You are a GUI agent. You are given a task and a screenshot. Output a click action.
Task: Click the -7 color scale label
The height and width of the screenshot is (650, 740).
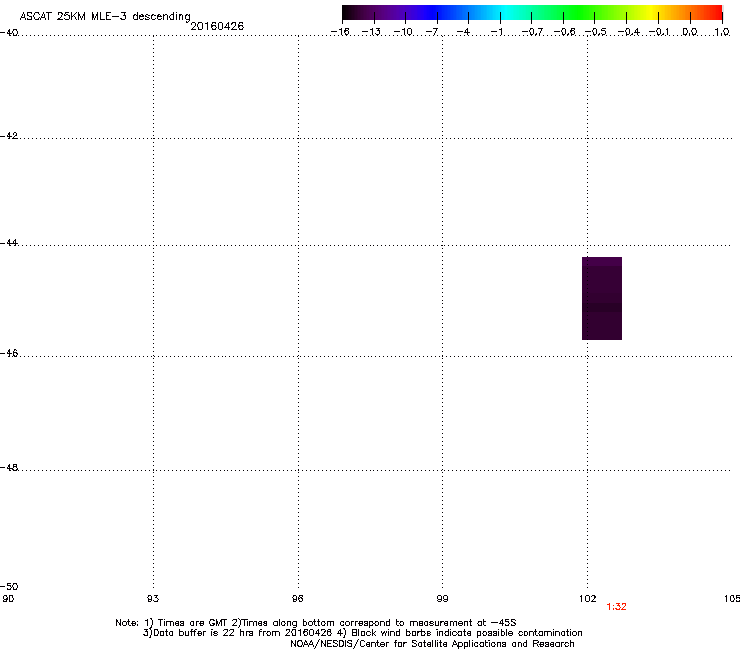coord(432,32)
